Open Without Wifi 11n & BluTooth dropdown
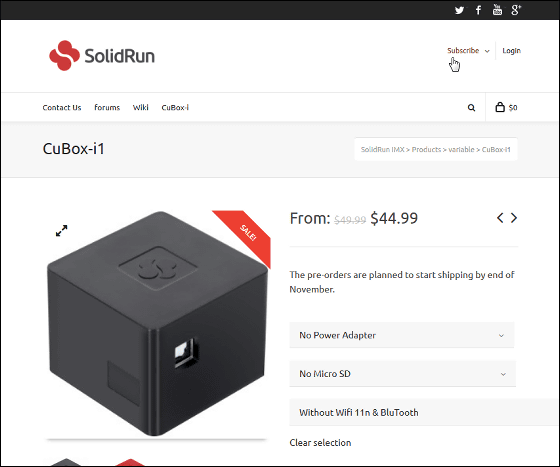 coord(425,412)
